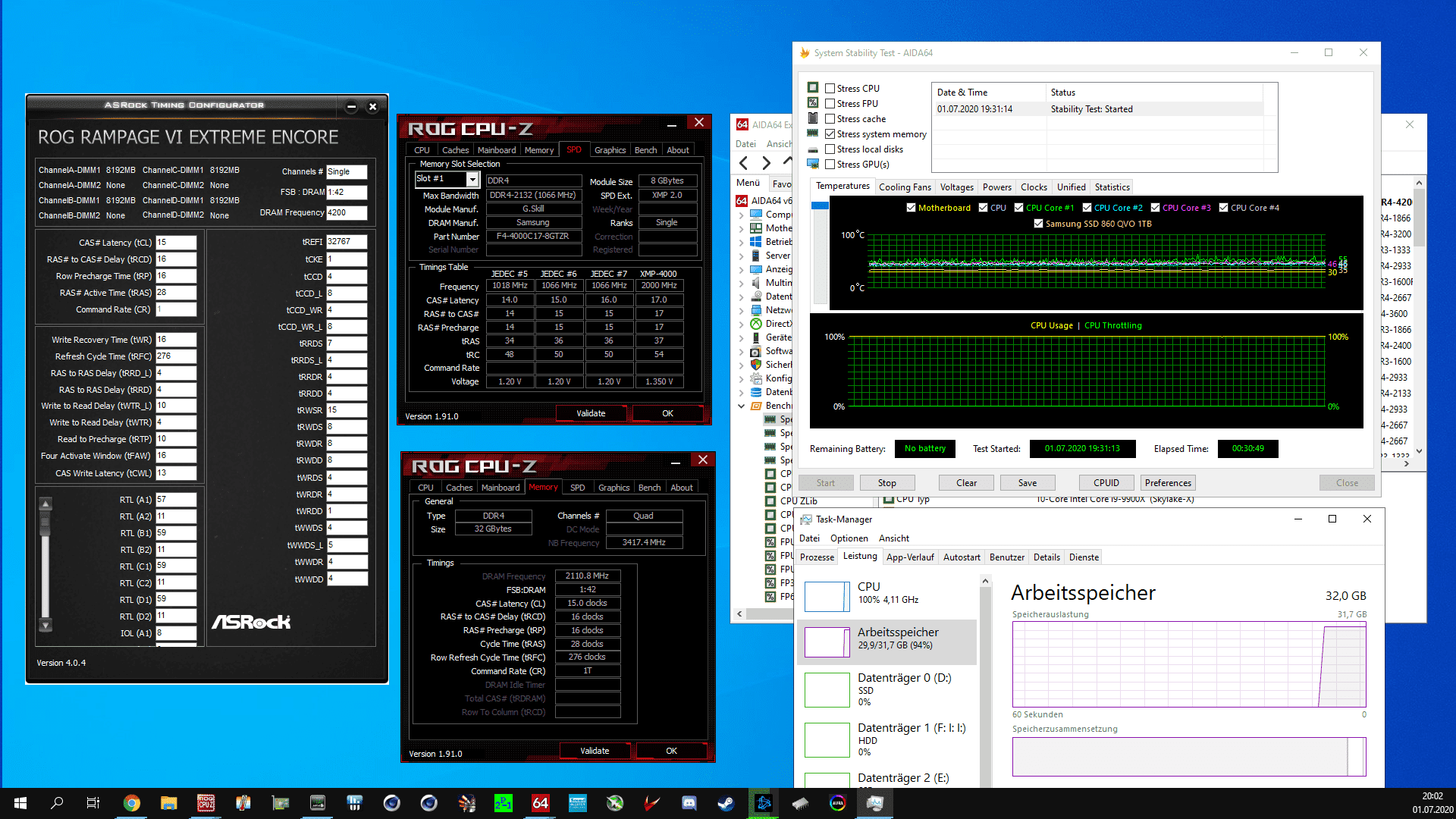
Task: Click AIDA64 up-level navigation arrow
Action: 787,162
